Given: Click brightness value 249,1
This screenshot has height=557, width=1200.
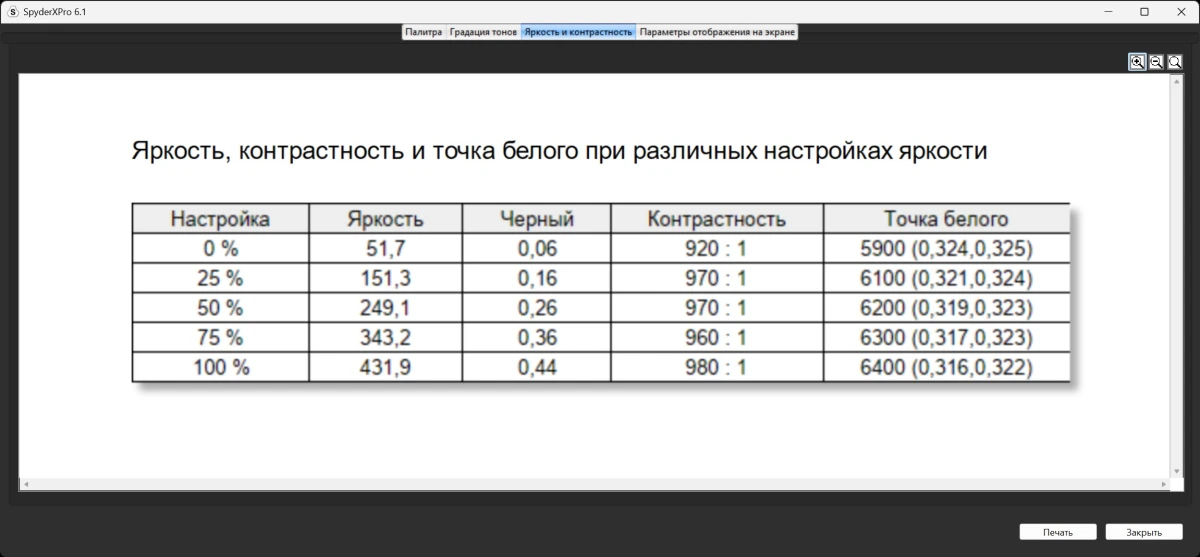Looking at the screenshot, I should click(386, 308).
